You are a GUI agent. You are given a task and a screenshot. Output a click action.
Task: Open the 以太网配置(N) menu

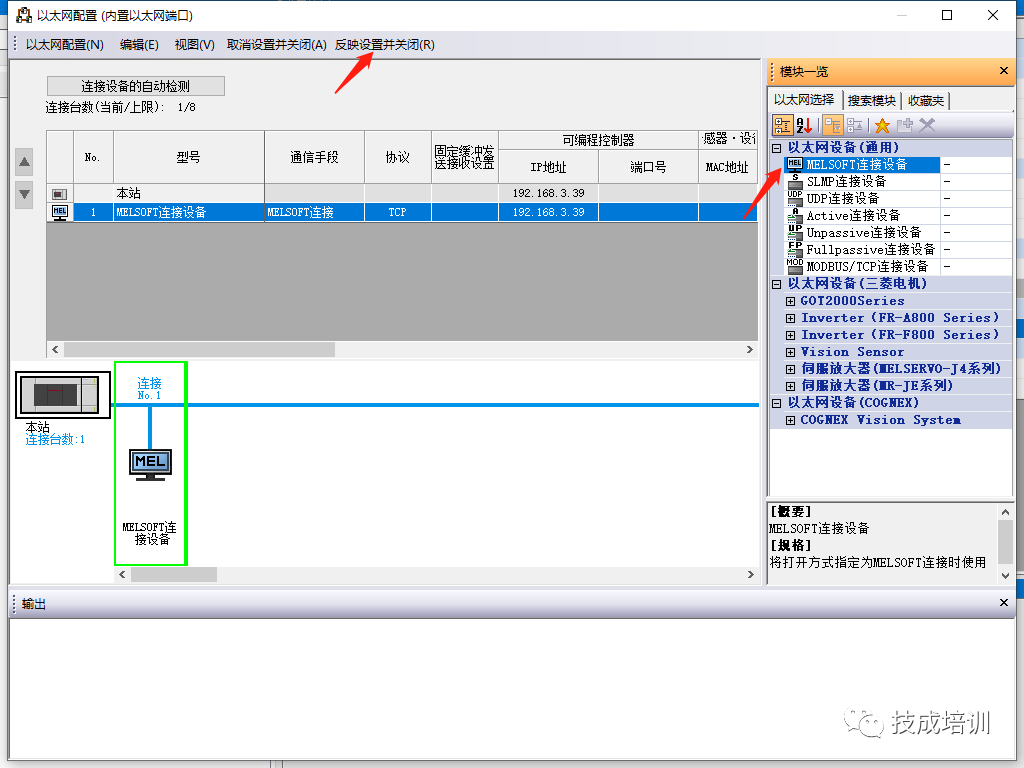coord(65,44)
